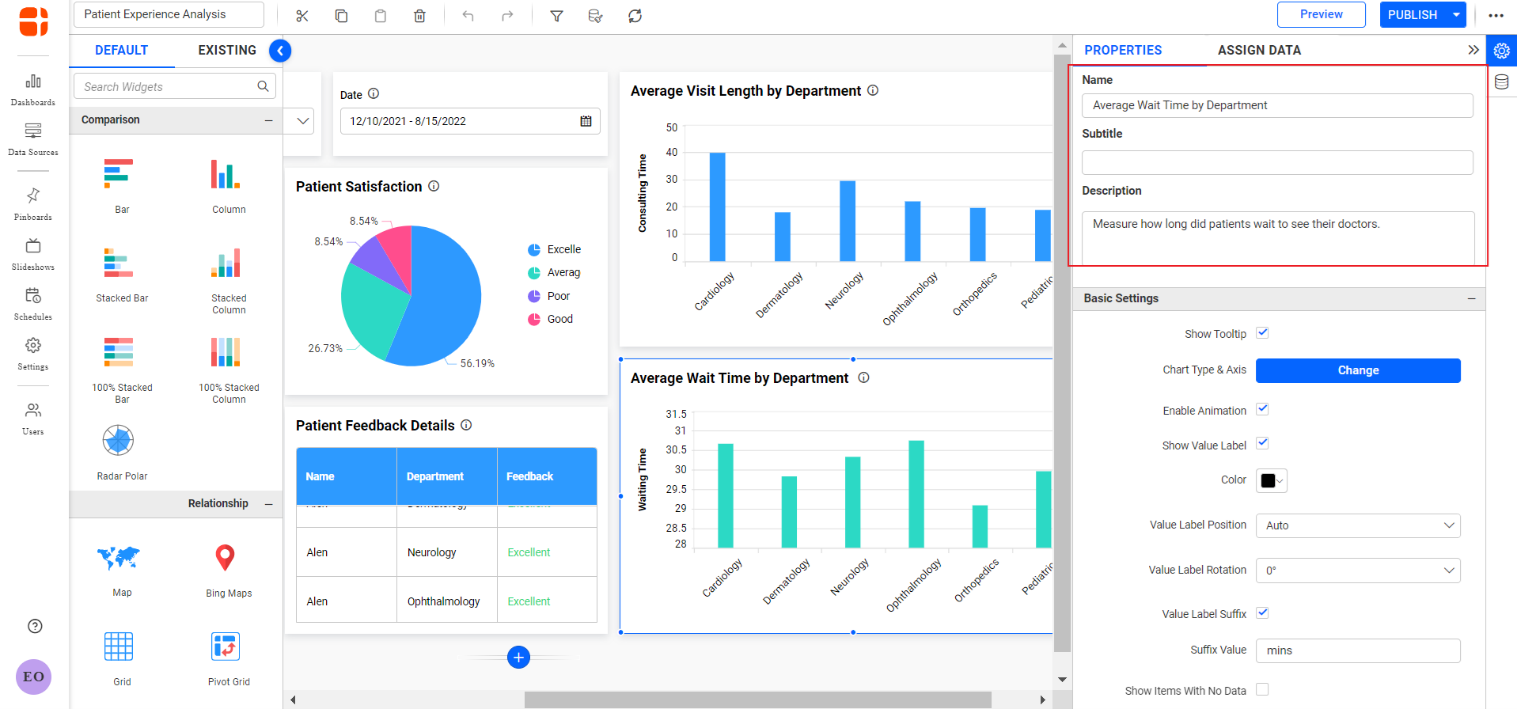Click the filter icon in the toolbar
The height and width of the screenshot is (709, 1517).
click(x=556, y=15)
